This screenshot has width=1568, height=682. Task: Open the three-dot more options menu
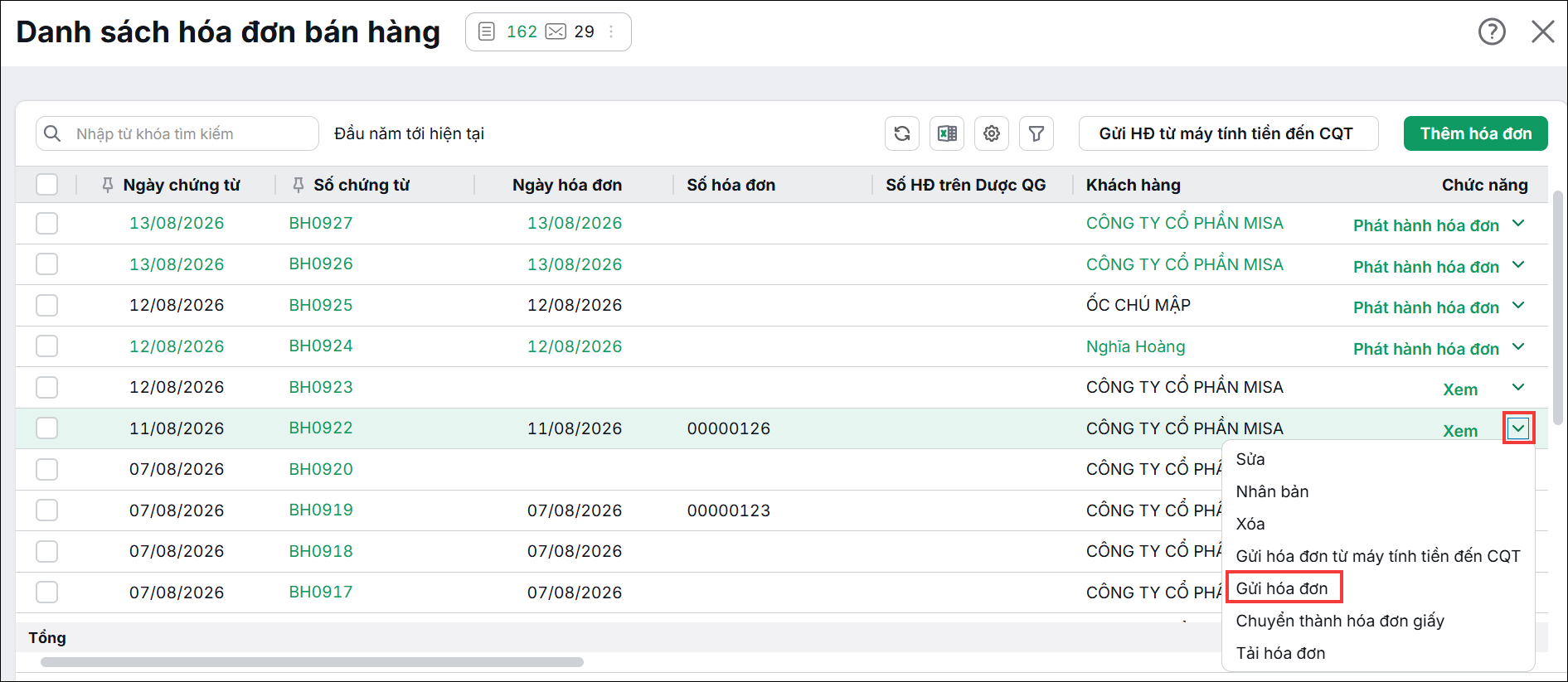tap(611, 31)
